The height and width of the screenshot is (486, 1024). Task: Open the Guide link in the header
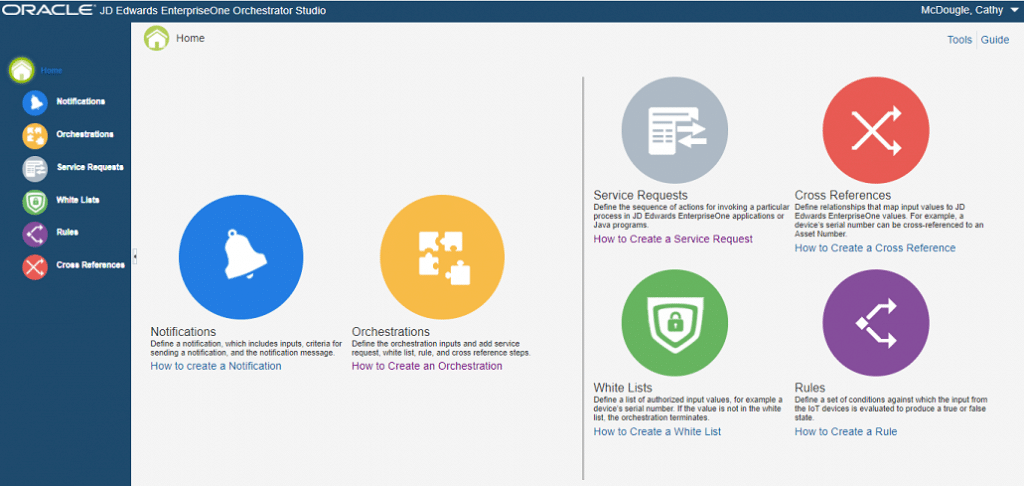pyautogui.click(x=995, y=40)
